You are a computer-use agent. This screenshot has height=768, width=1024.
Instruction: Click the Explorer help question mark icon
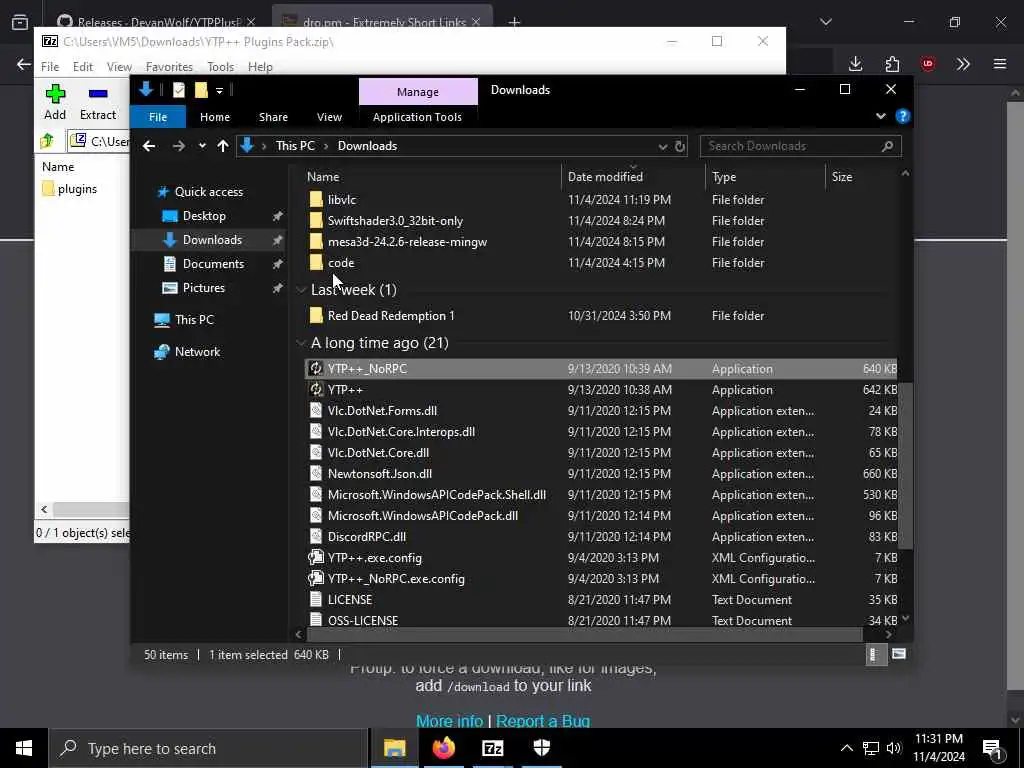click(x=903, y=116)
